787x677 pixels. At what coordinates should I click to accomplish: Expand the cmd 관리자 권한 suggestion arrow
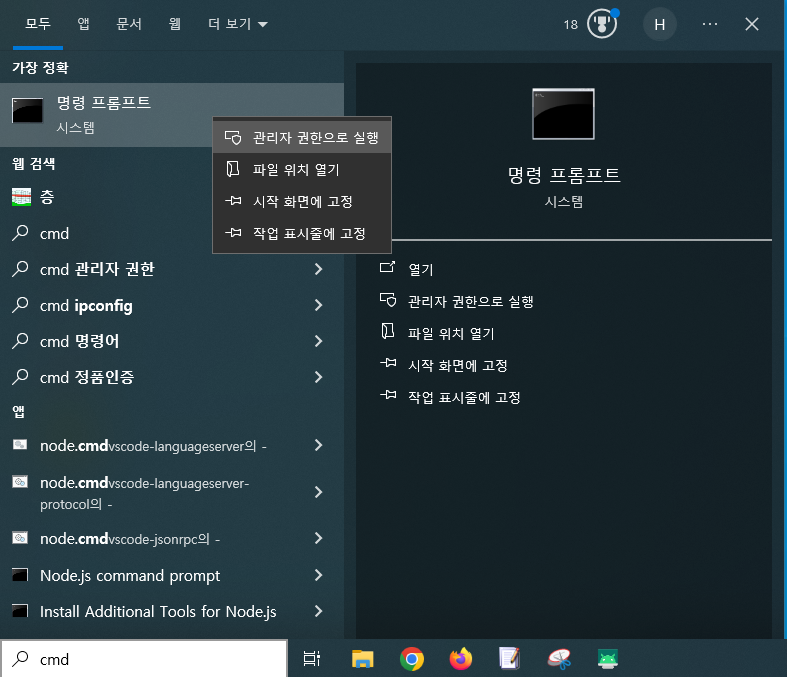coord(318,269)
